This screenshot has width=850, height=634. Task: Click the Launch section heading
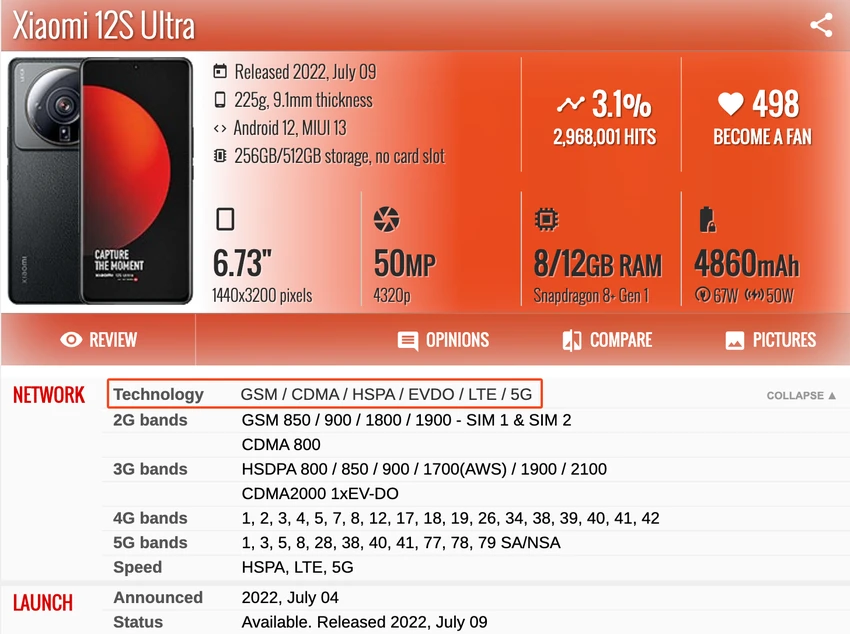[x=43, y=603]
